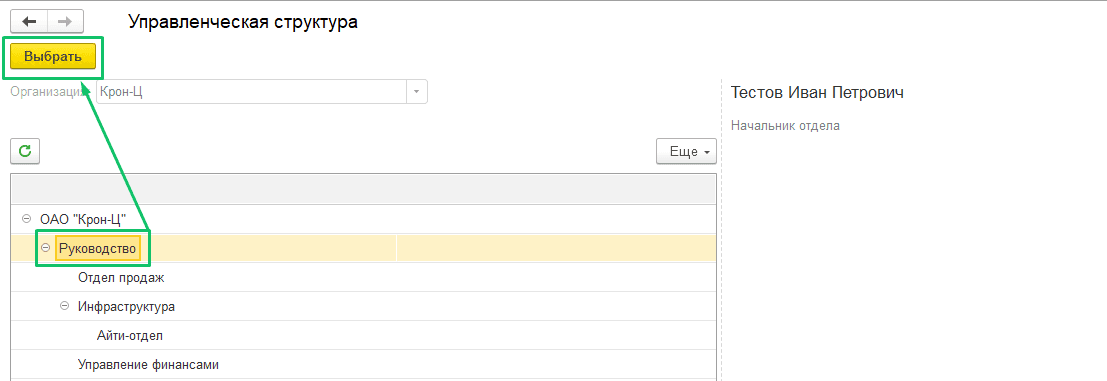Screen dimensions: 1107x381
Task: Select Отдел продаж in the tree
Action: [121, 277]
